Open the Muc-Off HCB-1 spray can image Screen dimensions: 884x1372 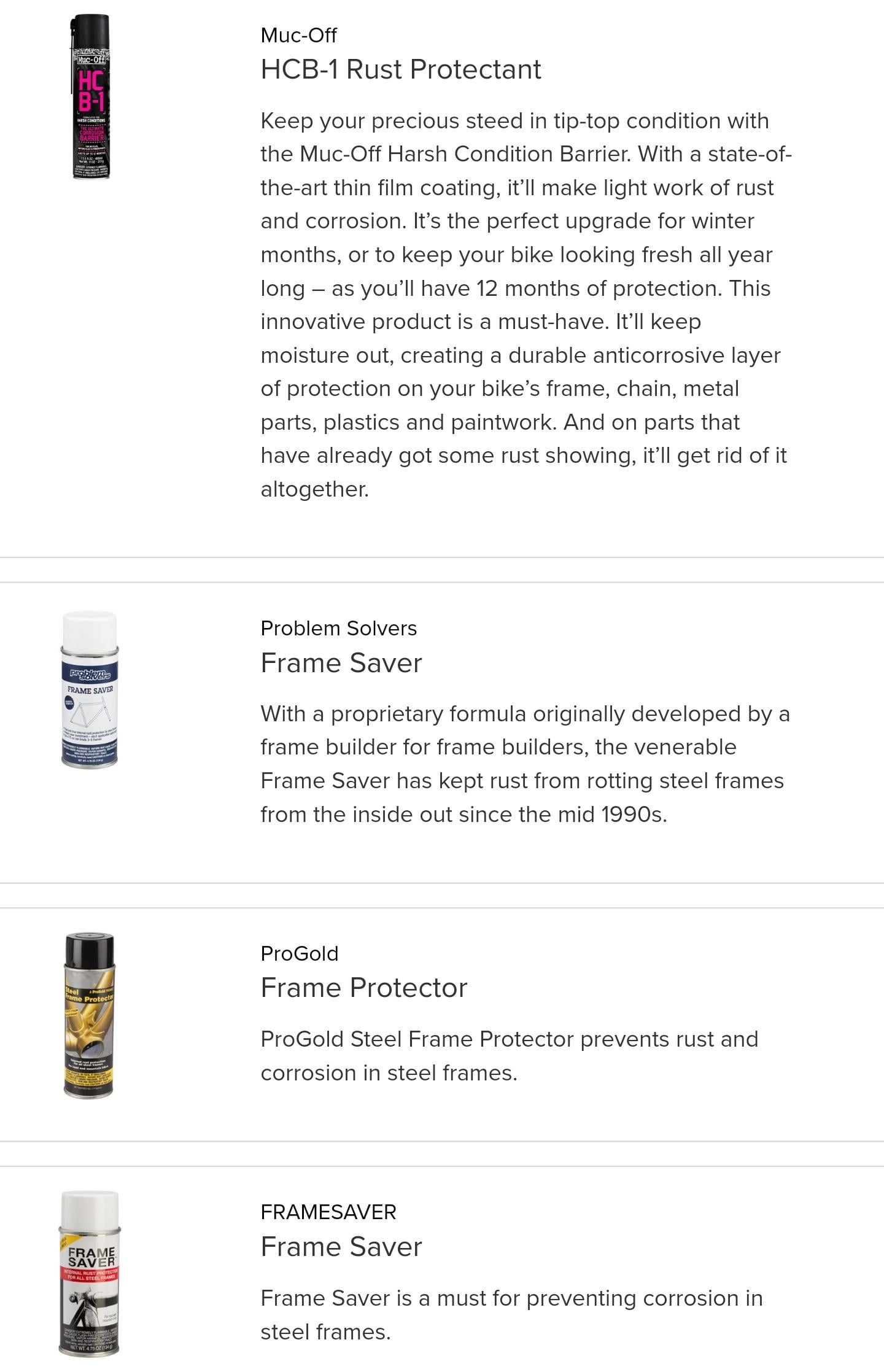point(90,96)
